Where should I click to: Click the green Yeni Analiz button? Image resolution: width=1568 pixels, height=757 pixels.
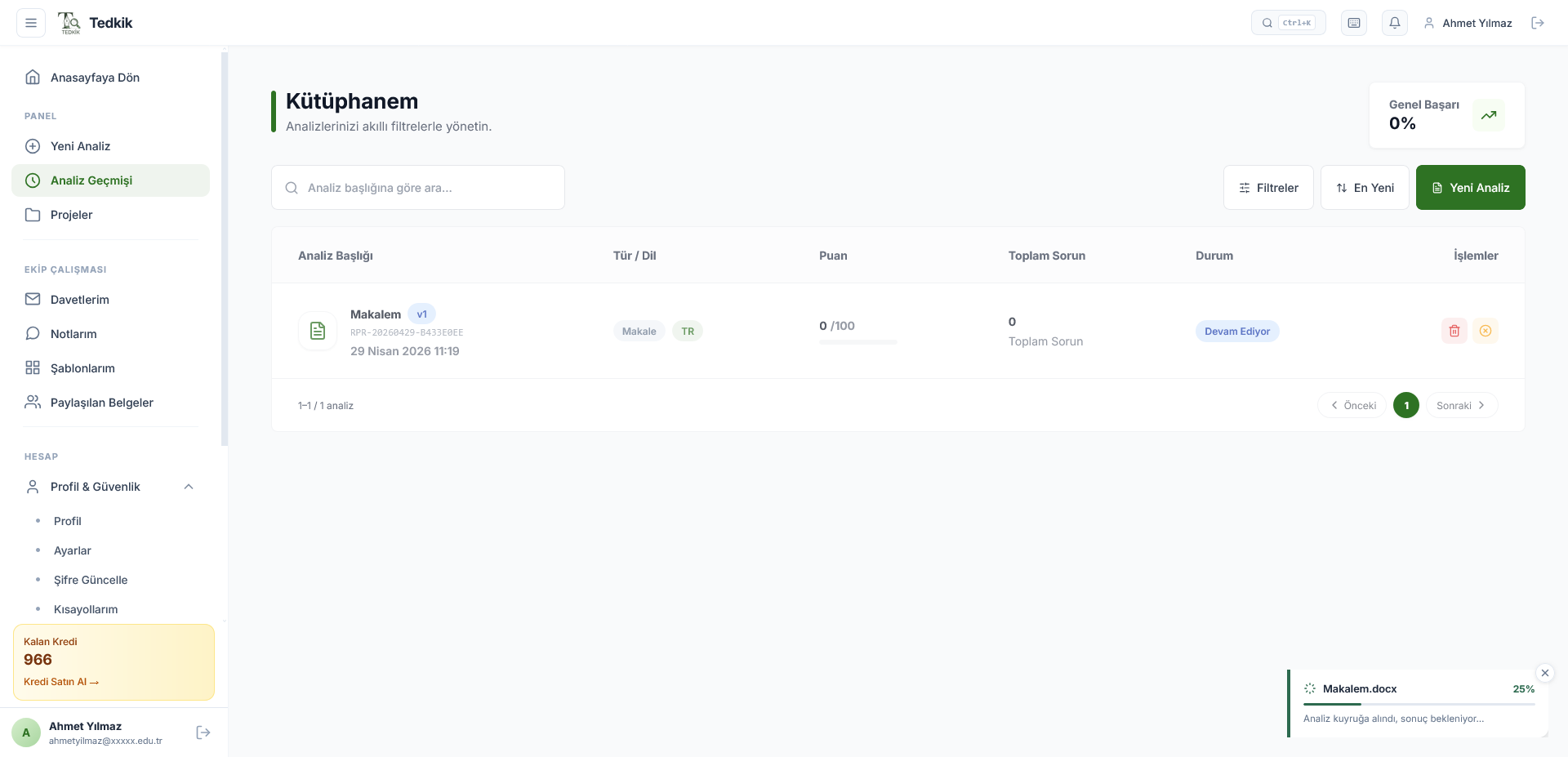click(1470, 188)
